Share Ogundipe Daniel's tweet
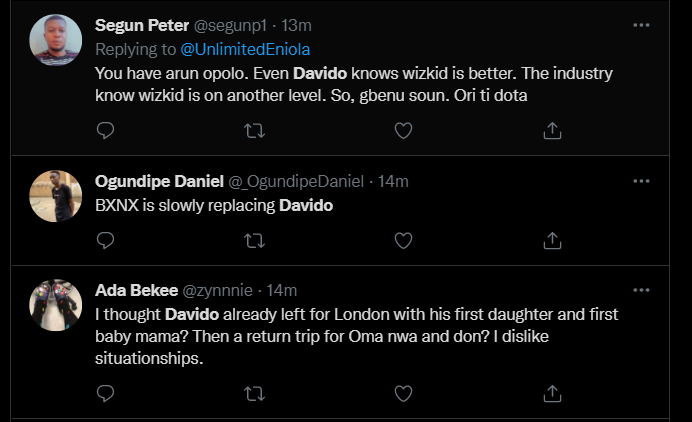The height and width of the screenshot is (422, 692). [x=551, y=240]
